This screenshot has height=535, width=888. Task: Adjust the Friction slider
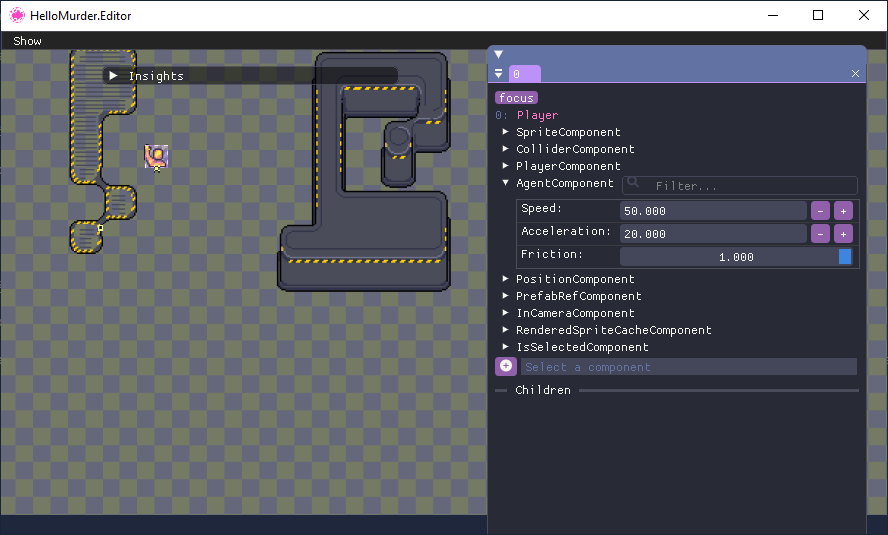pos(736,257)
